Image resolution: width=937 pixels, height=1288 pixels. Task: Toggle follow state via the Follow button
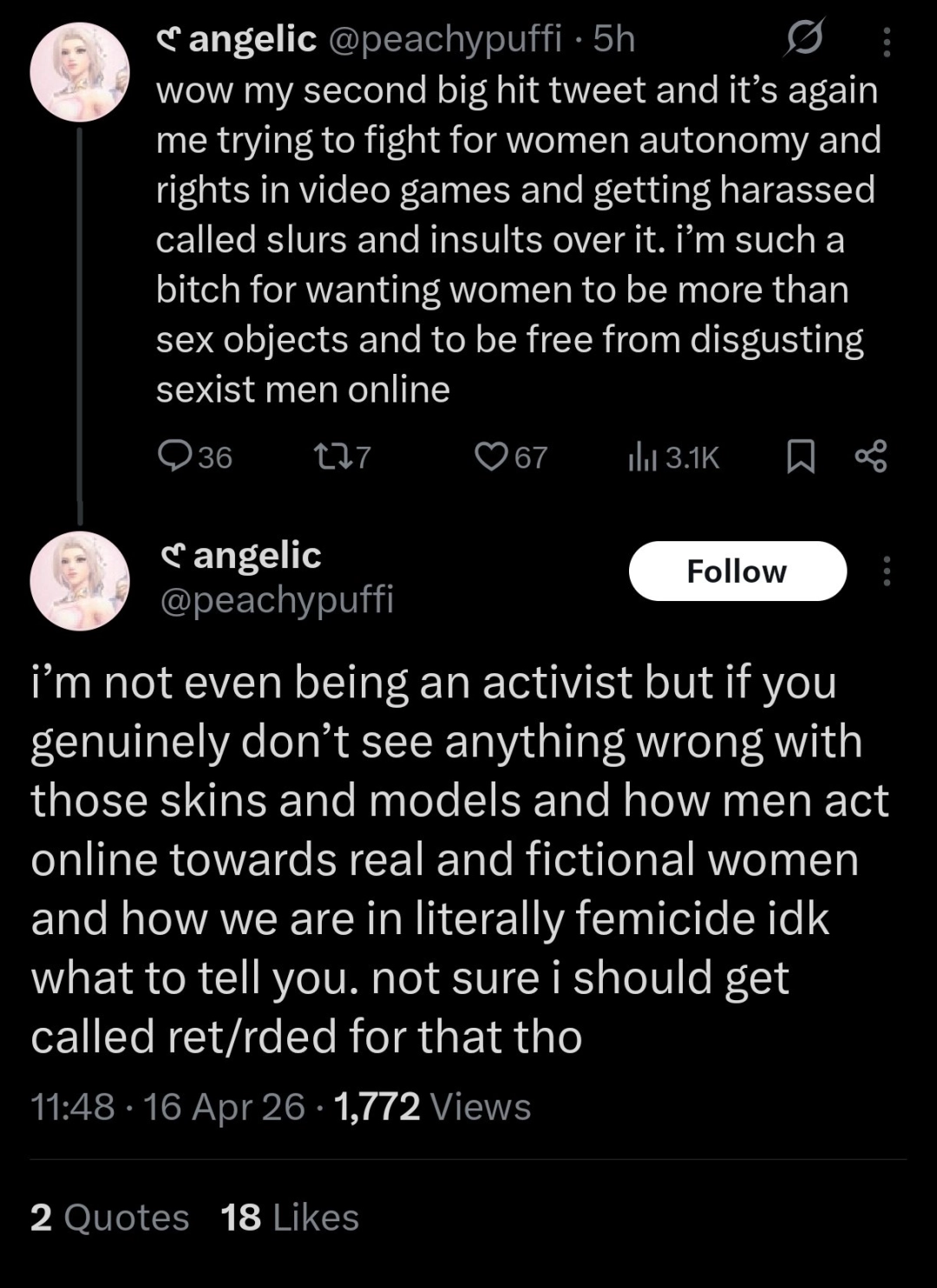pyautogui.click(x=738, y=571)
